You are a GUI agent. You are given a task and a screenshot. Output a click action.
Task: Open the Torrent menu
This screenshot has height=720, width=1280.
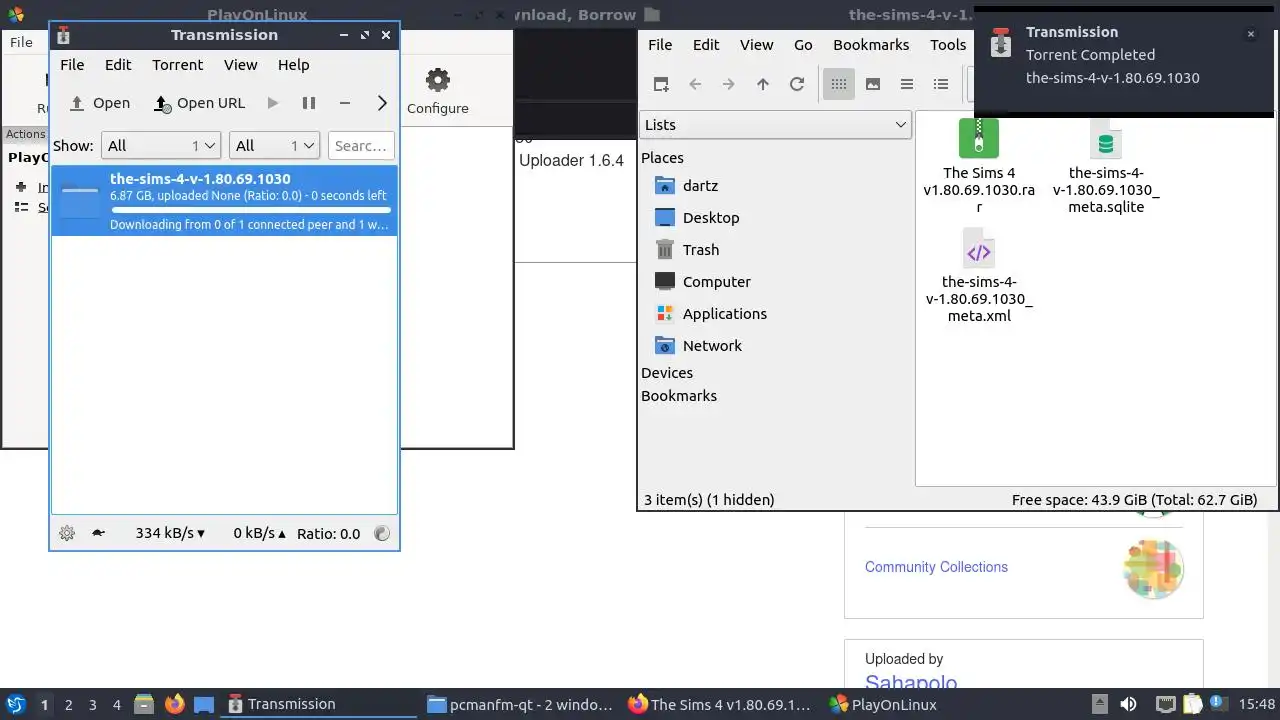(x=177, y=64)
